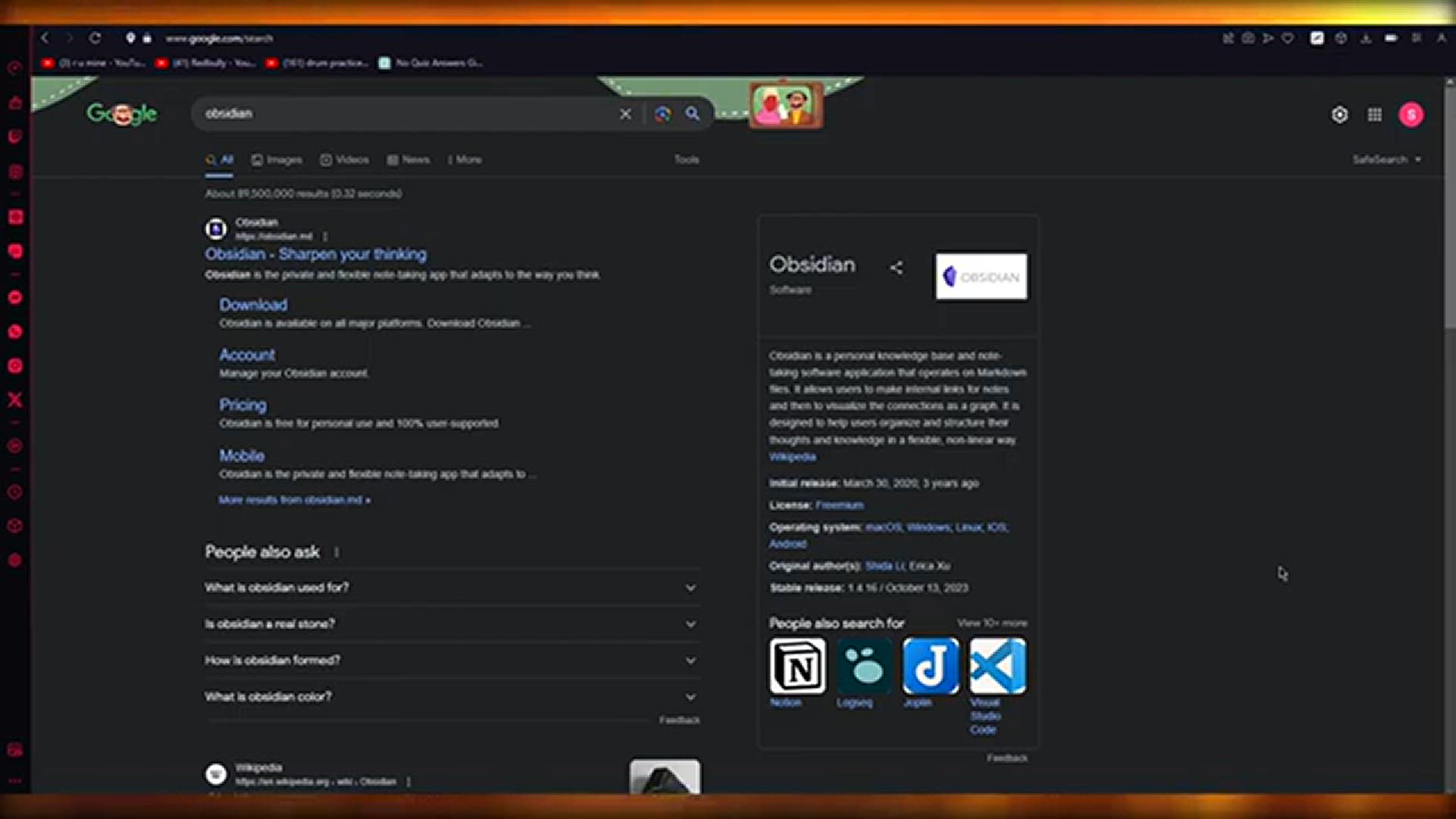Open WhatsApp in the Opera sidebar
Viewport: 1456px width, 819px height.
click(15, 331)
